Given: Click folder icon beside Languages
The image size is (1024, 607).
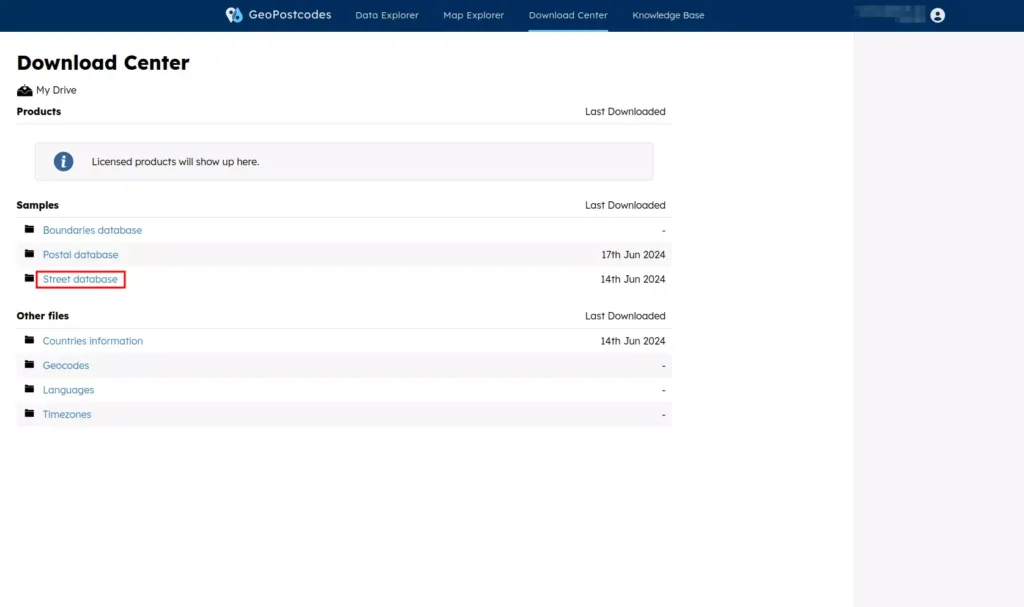Looking at the screenshot, I should [29, 389].
